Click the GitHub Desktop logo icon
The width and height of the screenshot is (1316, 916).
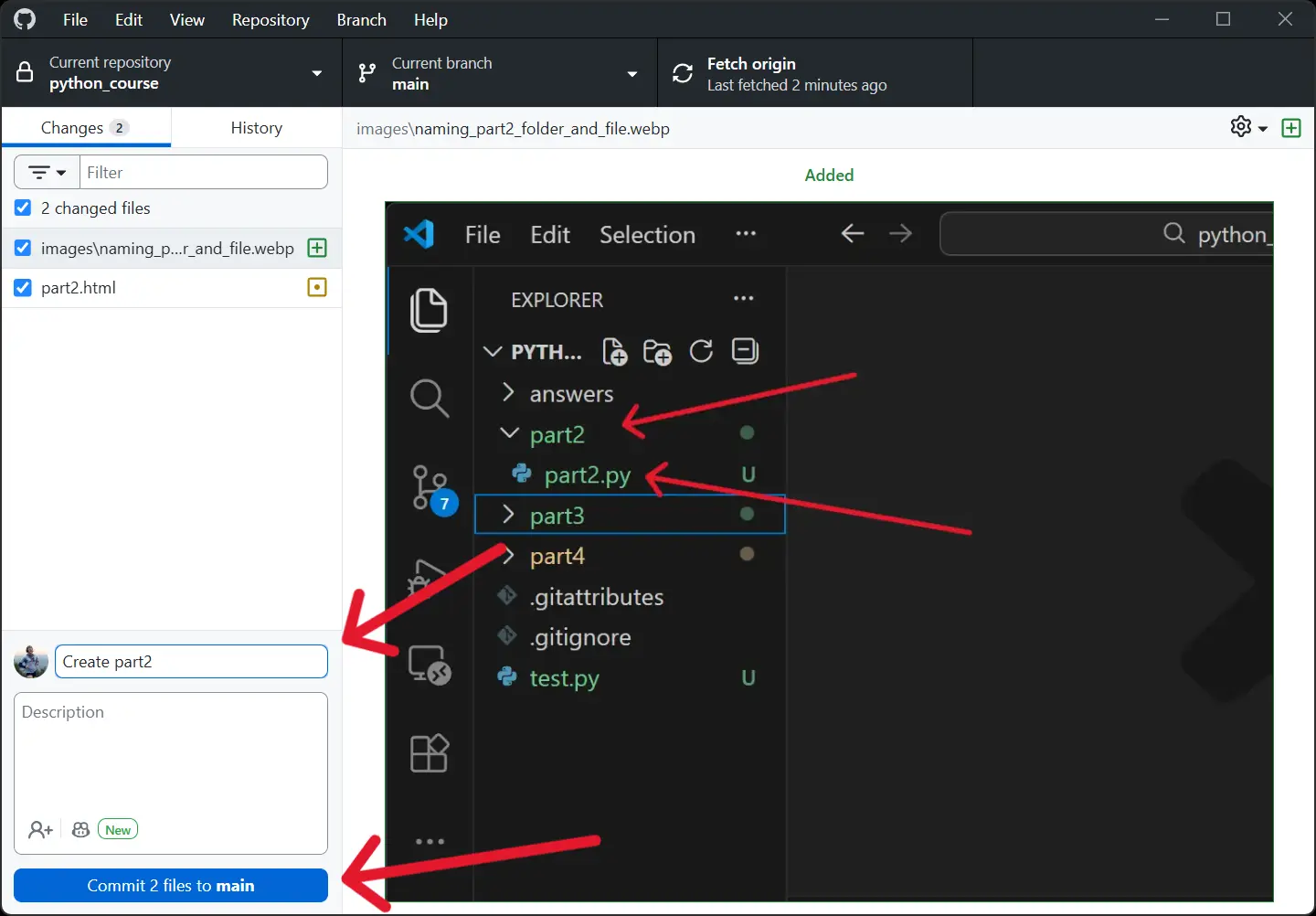[25, 19]
